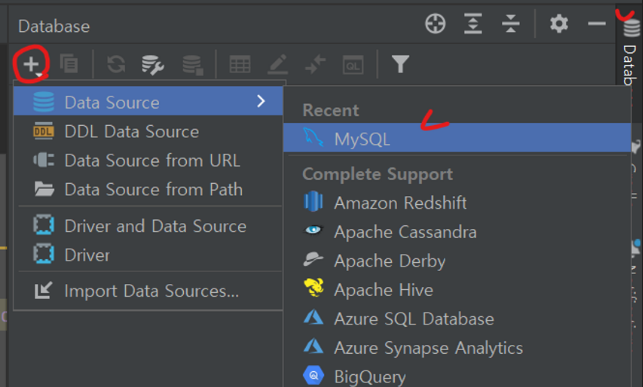Choose DDL Data Source from menu
Screen dimensions: 643x387
click(148, 131)
